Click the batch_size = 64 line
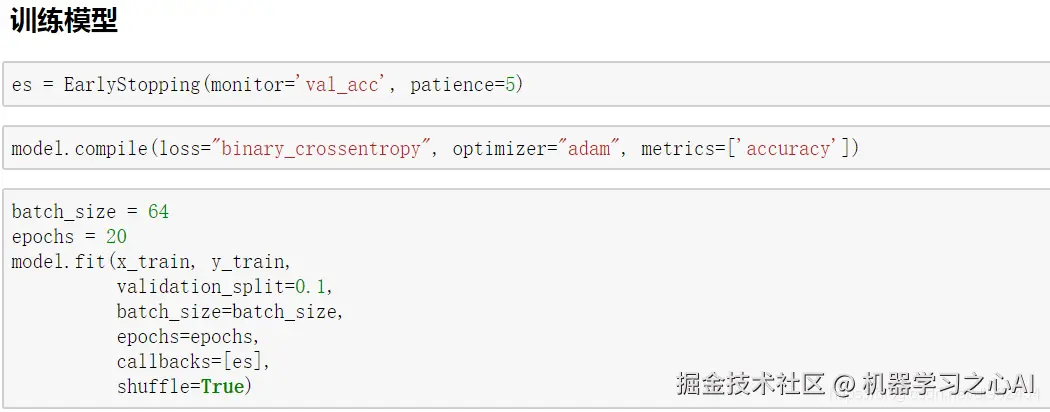1050x412 pixels. click(90, 212)
